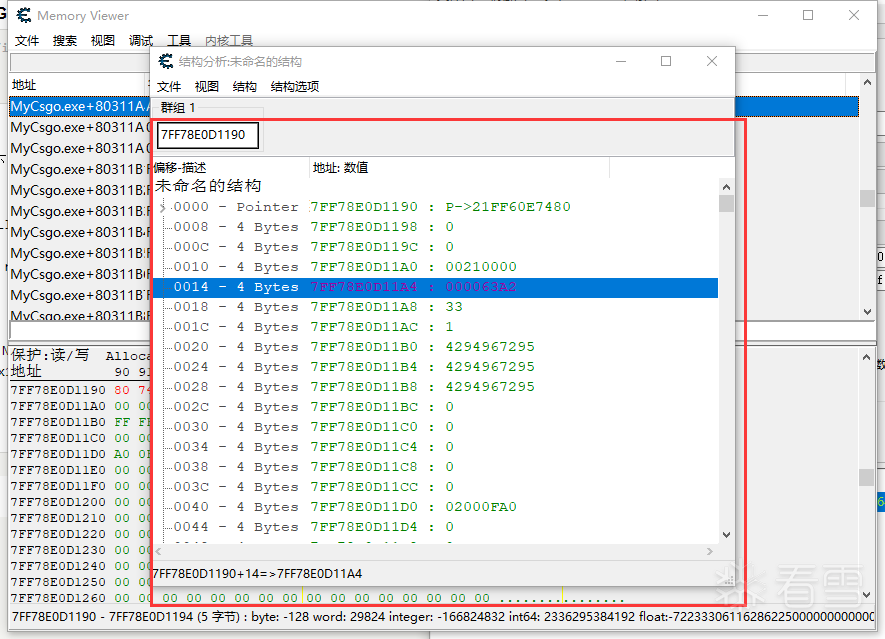Click hex address 7FF78E0D1200 in hex view
The height and width of the screenshot is (639, 885).
coord(58,502)
